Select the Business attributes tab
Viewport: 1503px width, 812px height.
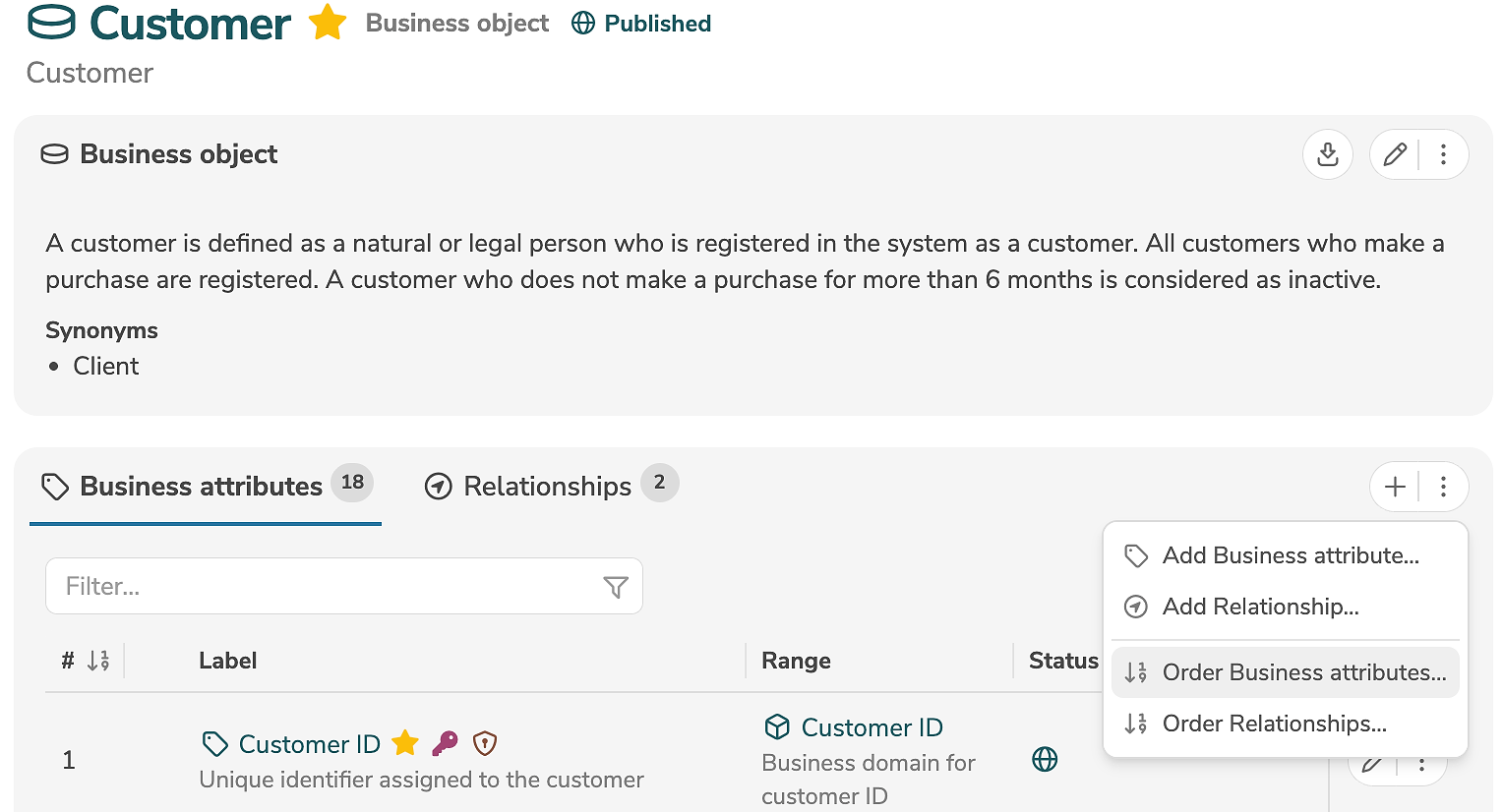202,486
